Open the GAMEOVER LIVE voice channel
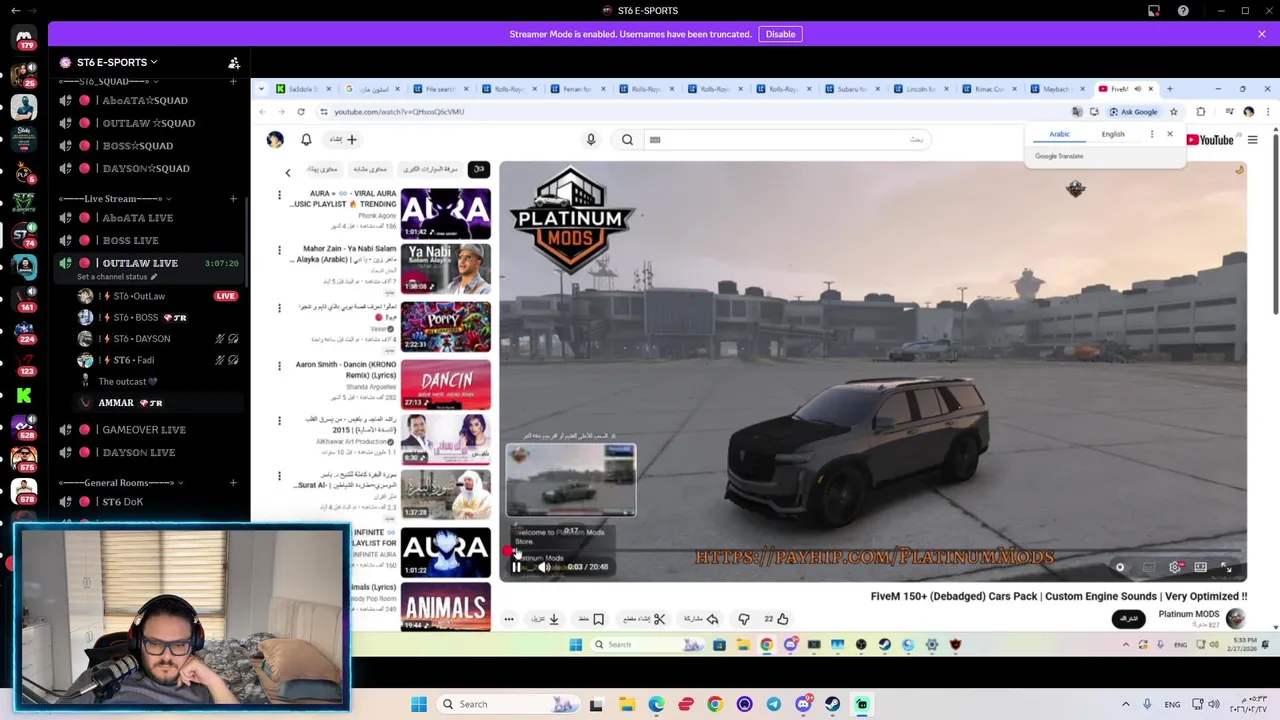The width and height of the screenshot is (1280, 720). click(x=150, y=430)
